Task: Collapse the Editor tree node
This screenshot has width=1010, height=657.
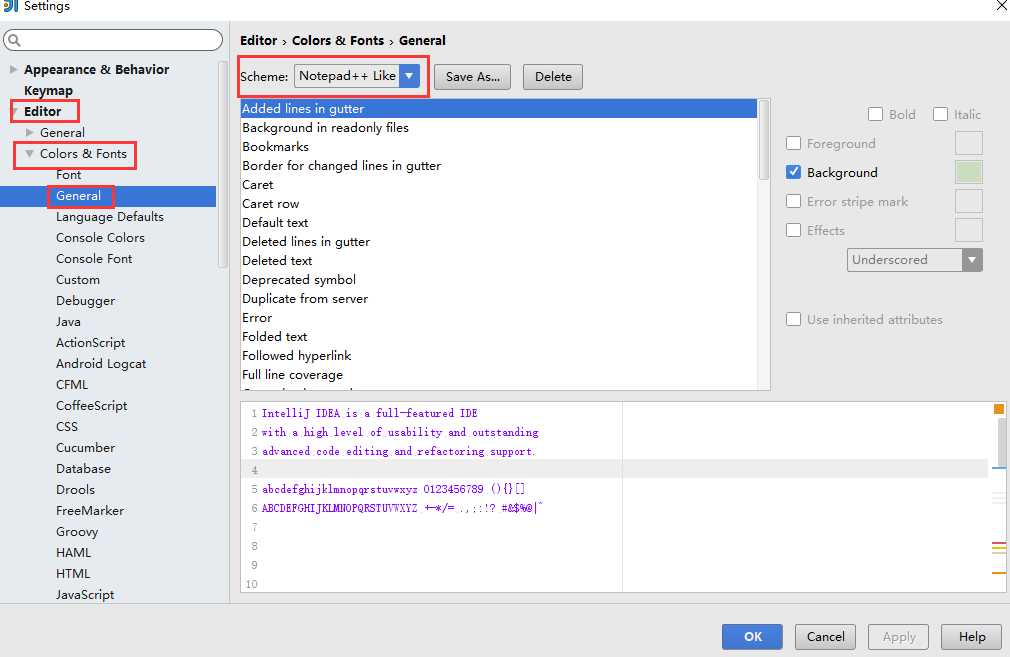Action: point(15,111)
